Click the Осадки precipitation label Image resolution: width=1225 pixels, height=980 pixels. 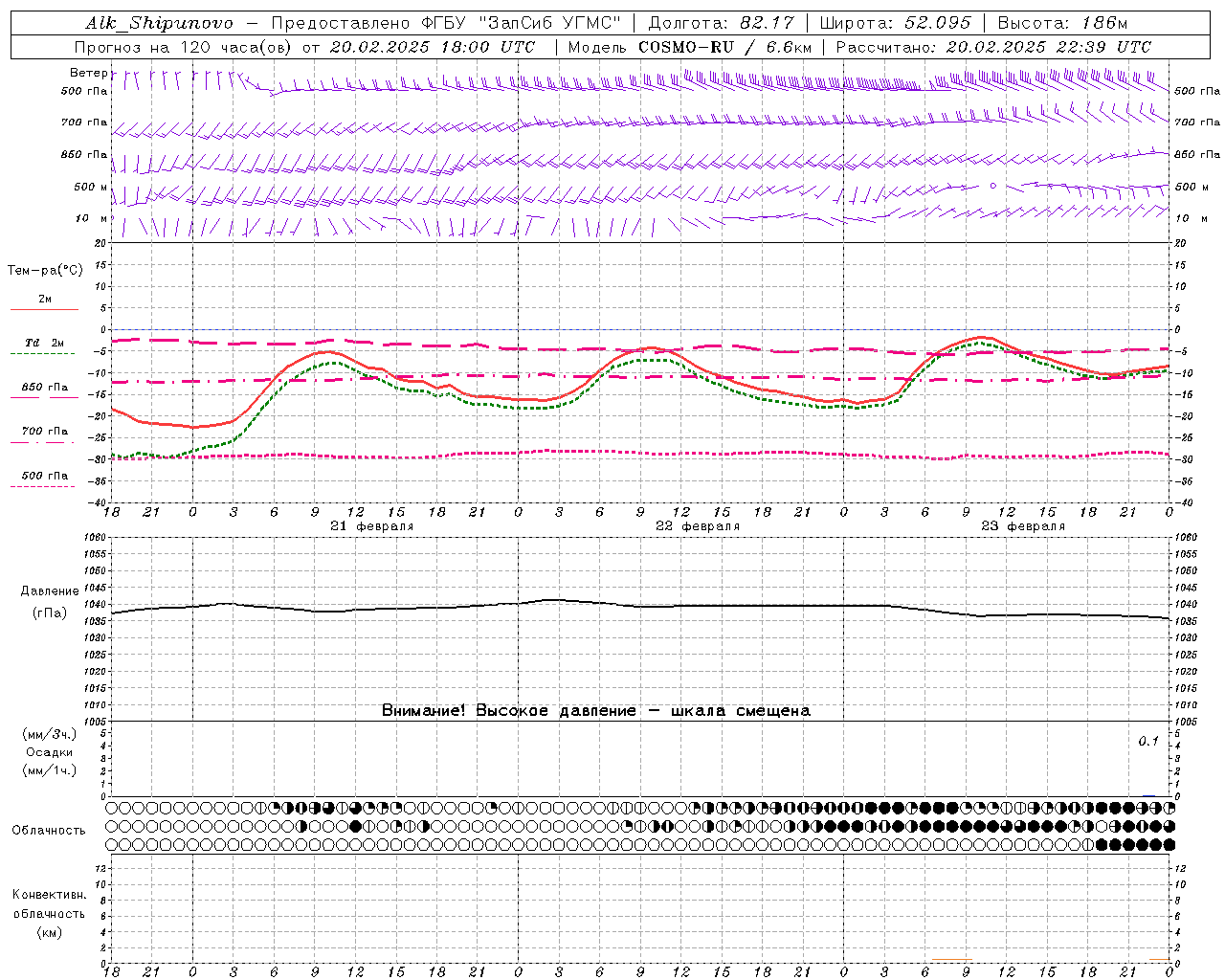click(x=49, y=752)
